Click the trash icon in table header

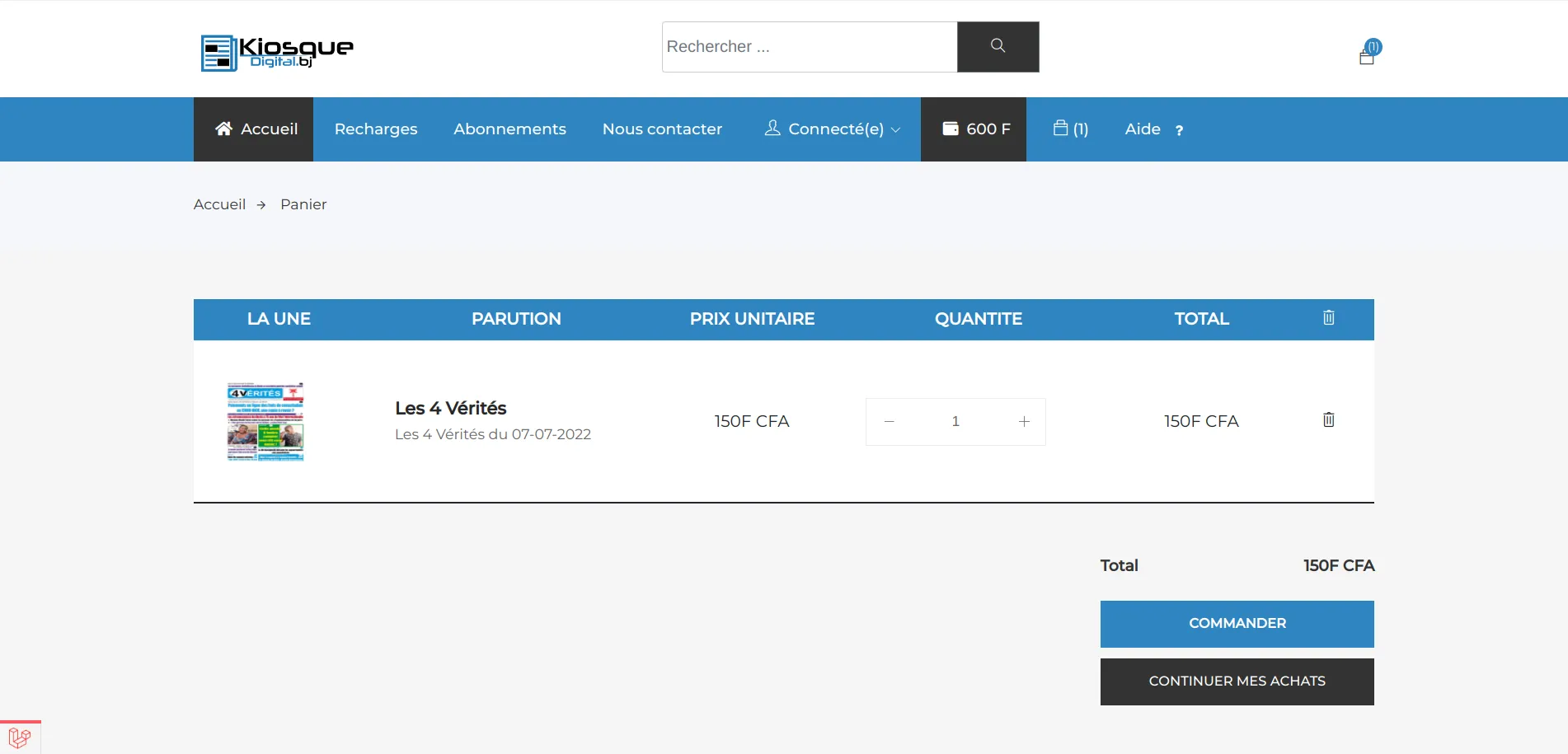tap(1328, 318)
